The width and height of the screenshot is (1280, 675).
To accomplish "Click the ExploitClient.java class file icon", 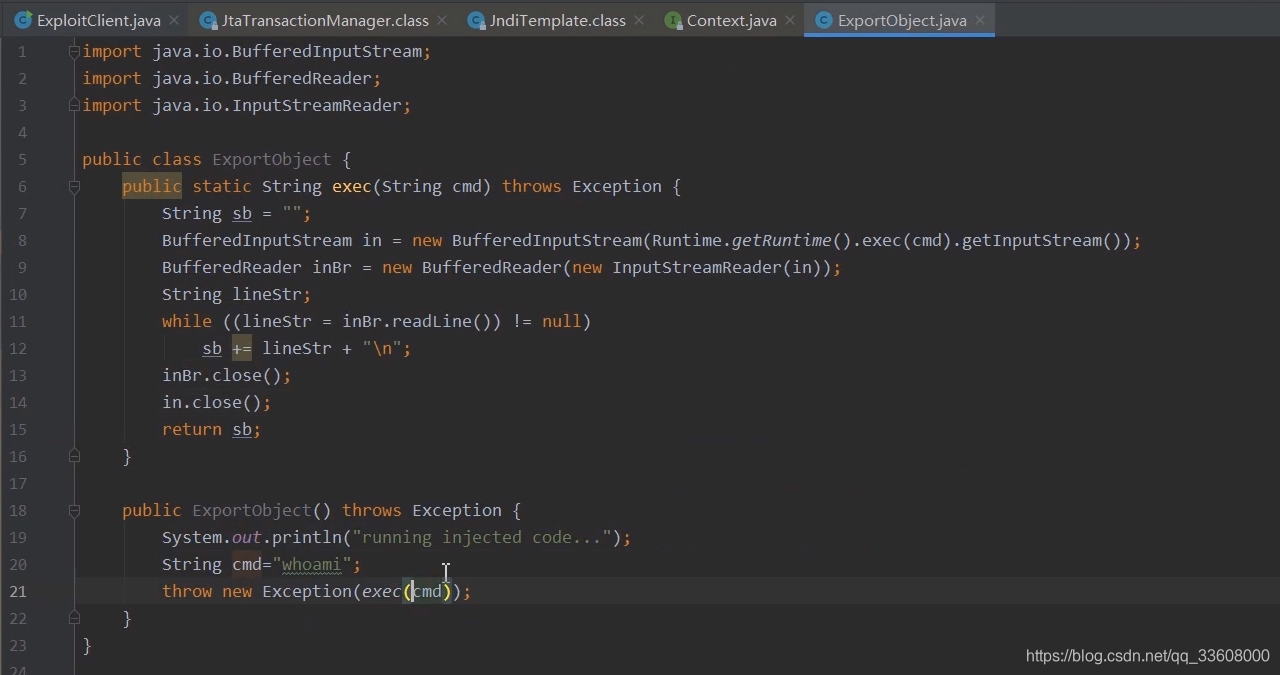I will tap(23, 20).
